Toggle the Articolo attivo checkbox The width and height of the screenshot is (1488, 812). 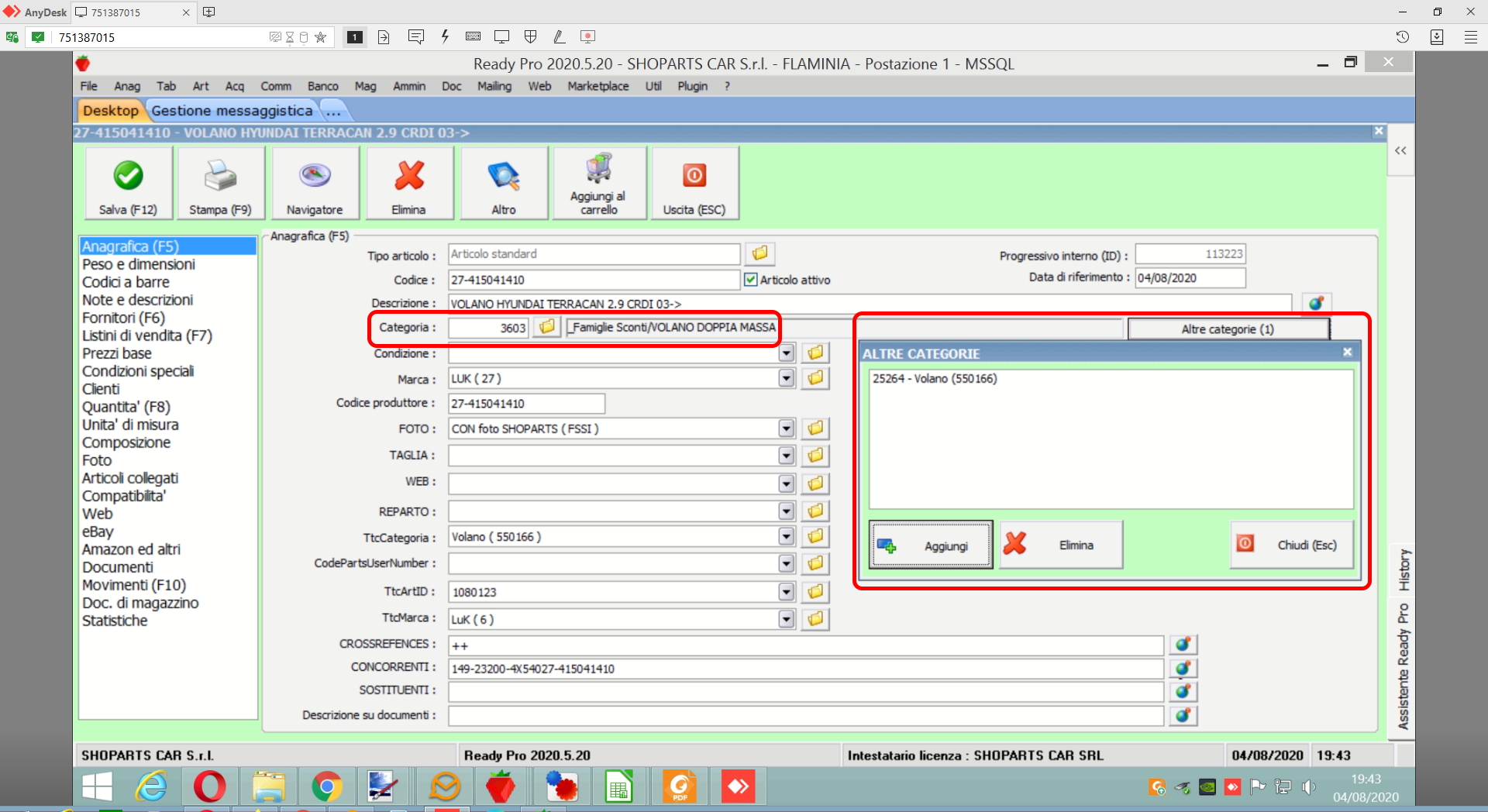pyautogui.click(x=750, y=280)
